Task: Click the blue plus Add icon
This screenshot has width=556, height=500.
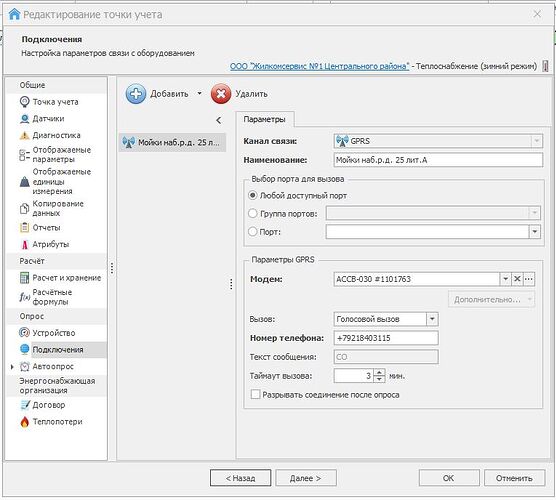Action: (x=135, y=94)
